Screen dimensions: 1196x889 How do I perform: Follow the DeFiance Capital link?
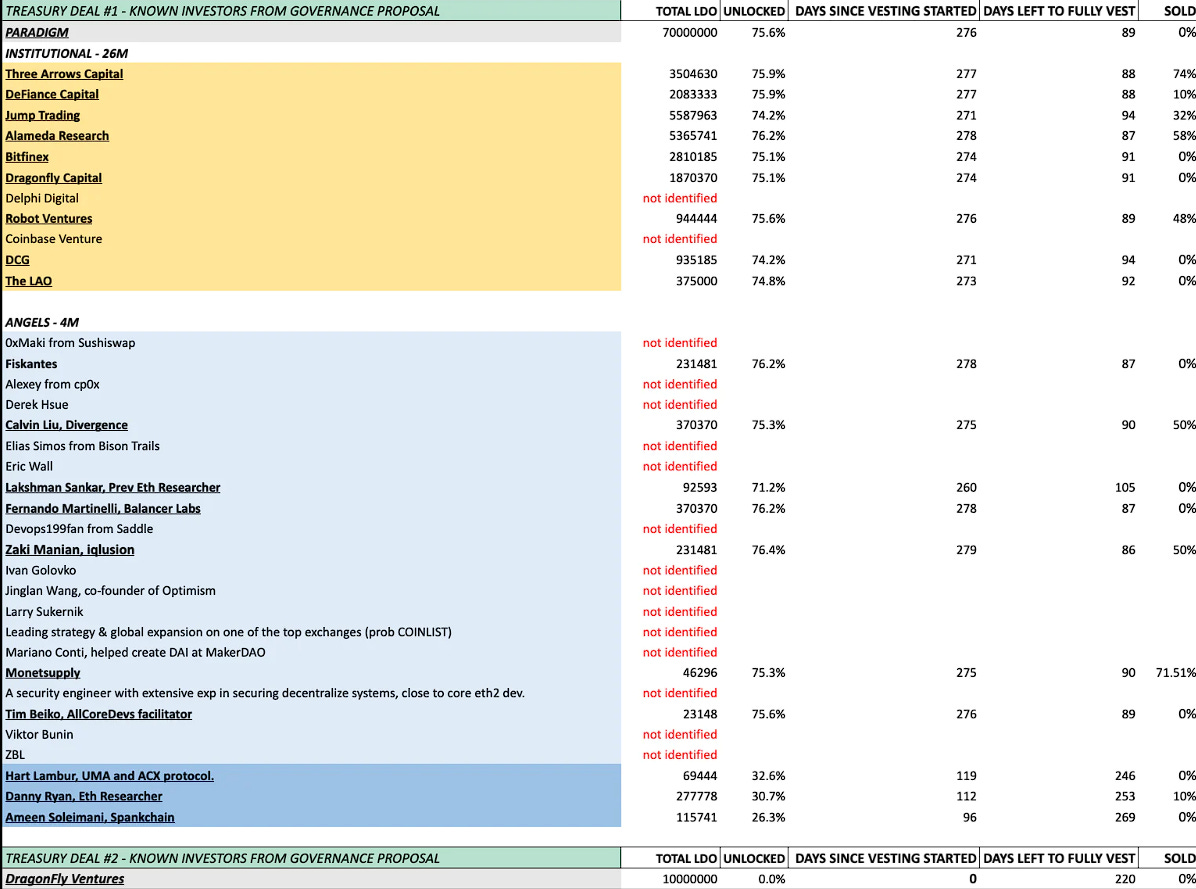[52, 95]
